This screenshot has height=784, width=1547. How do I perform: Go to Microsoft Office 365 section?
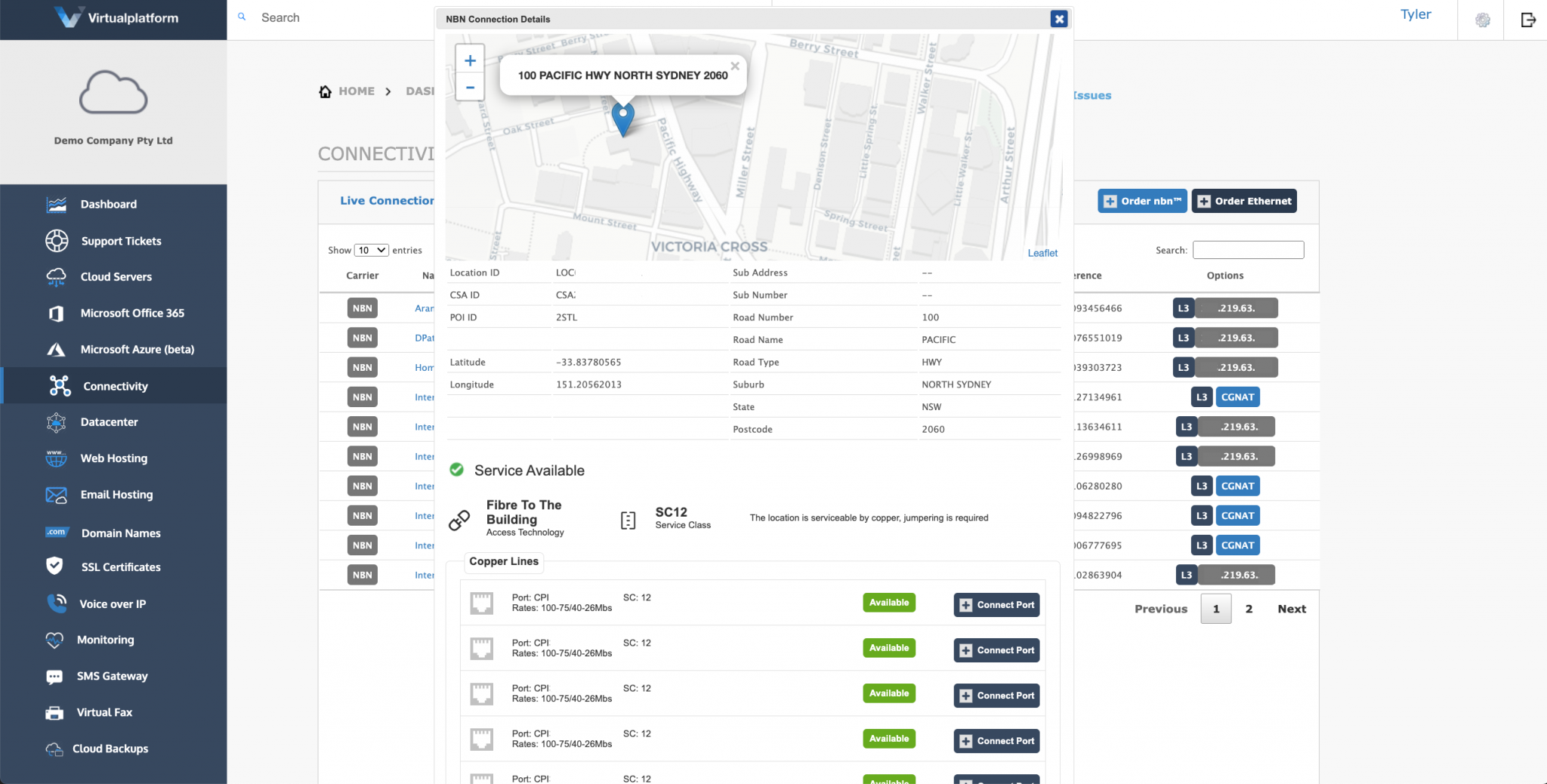132,313
